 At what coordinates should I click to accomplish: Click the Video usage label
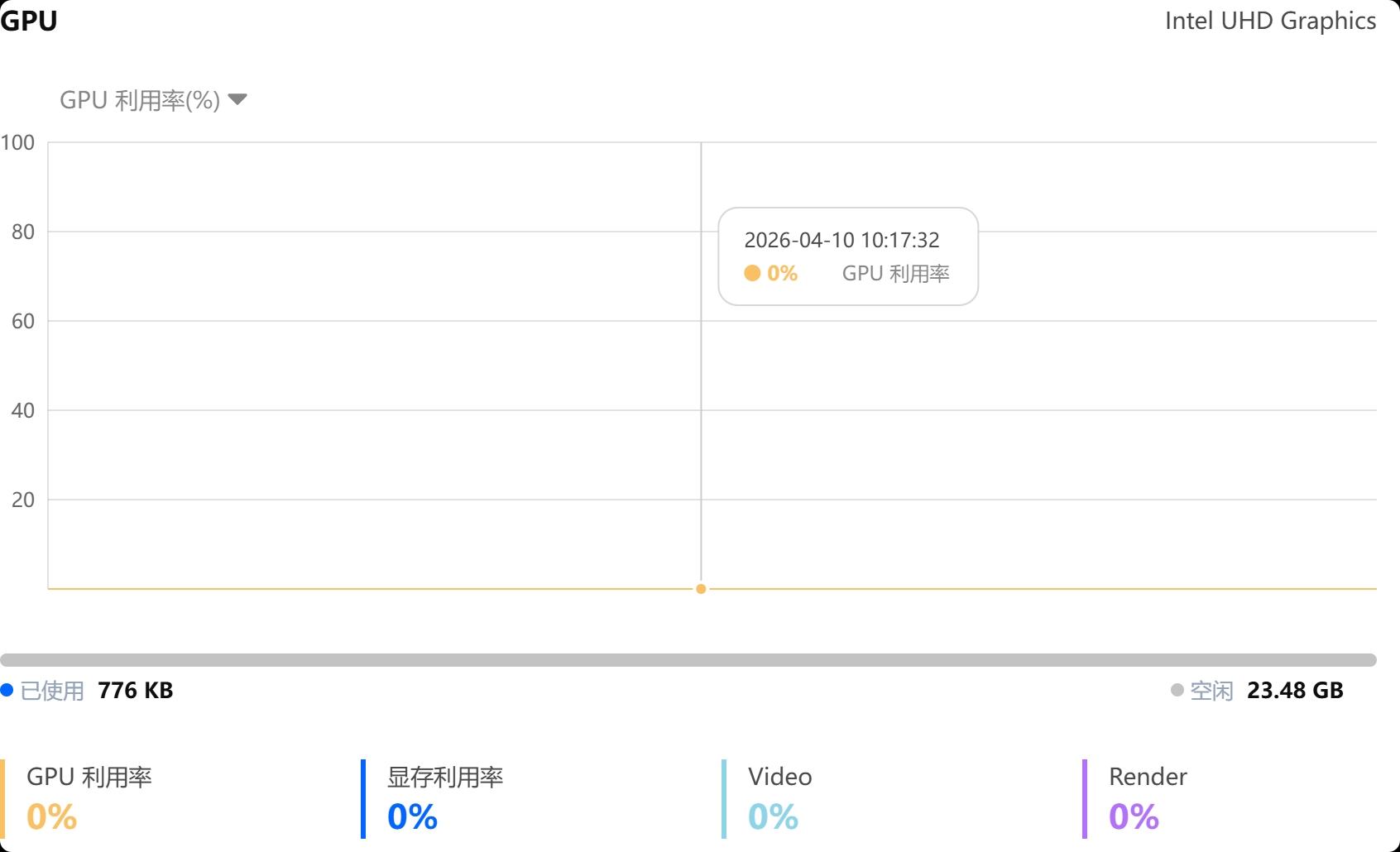click(x=780, y=777)
